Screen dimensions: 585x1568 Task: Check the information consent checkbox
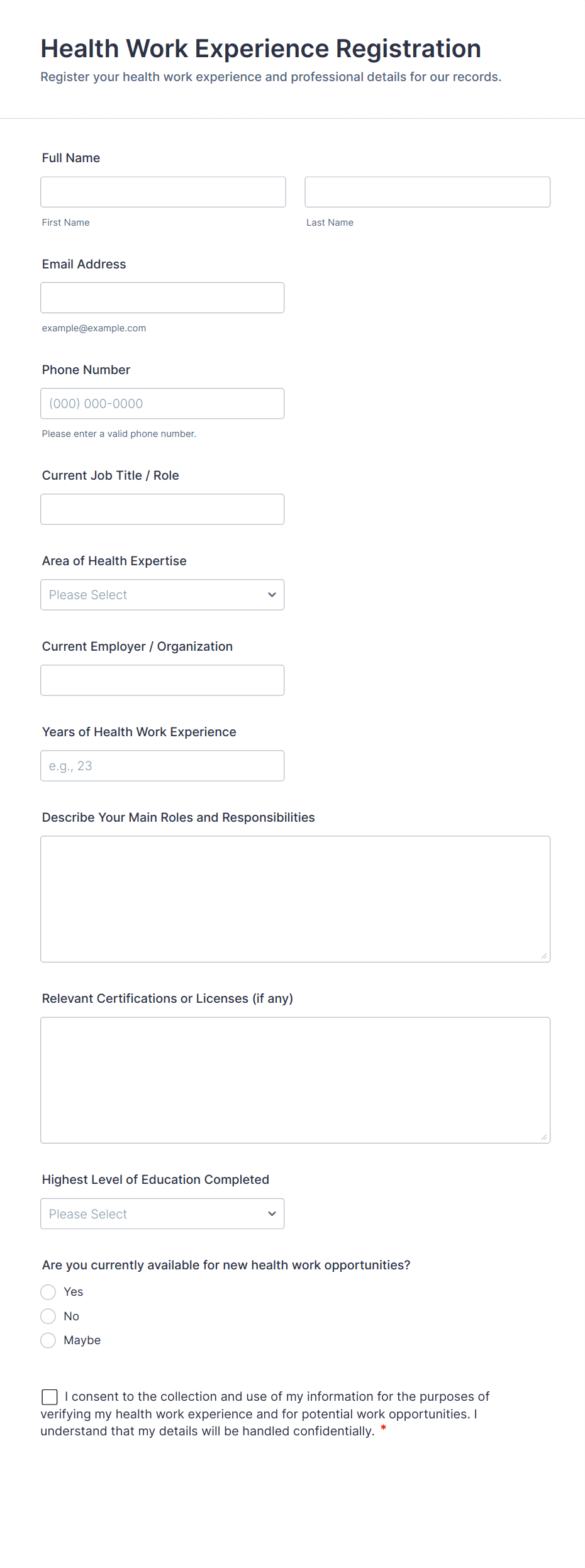pyautogui.click(x=50, y=1397)
